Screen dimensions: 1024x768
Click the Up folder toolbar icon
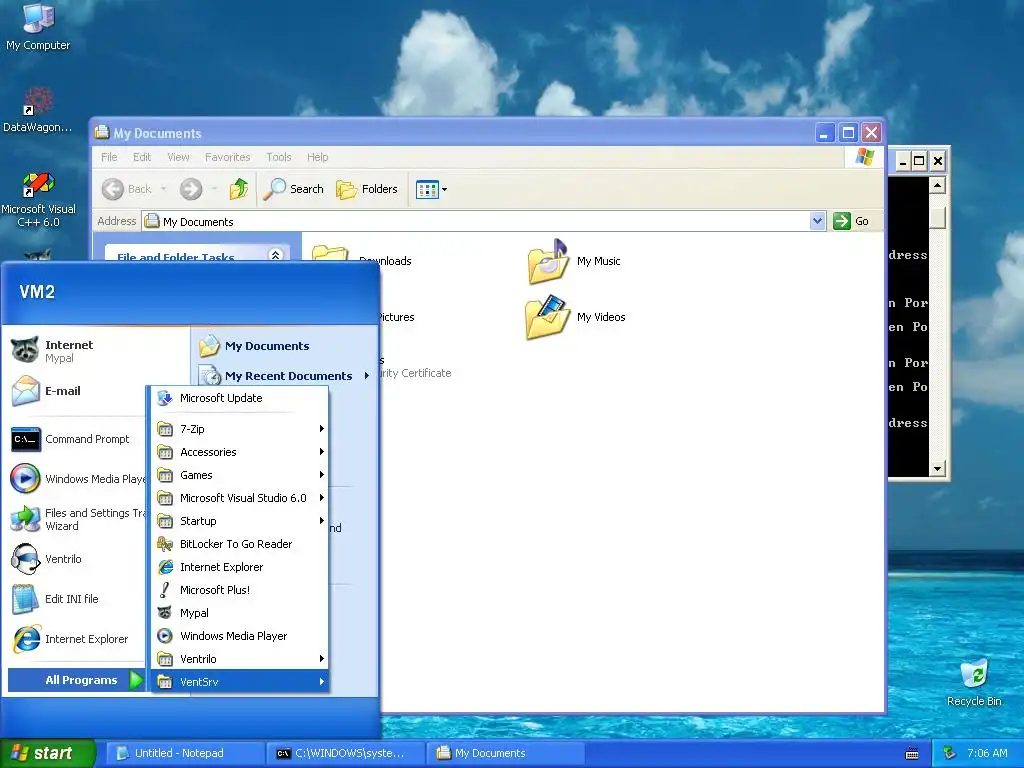pyautogui.click(x=239, y=189)
